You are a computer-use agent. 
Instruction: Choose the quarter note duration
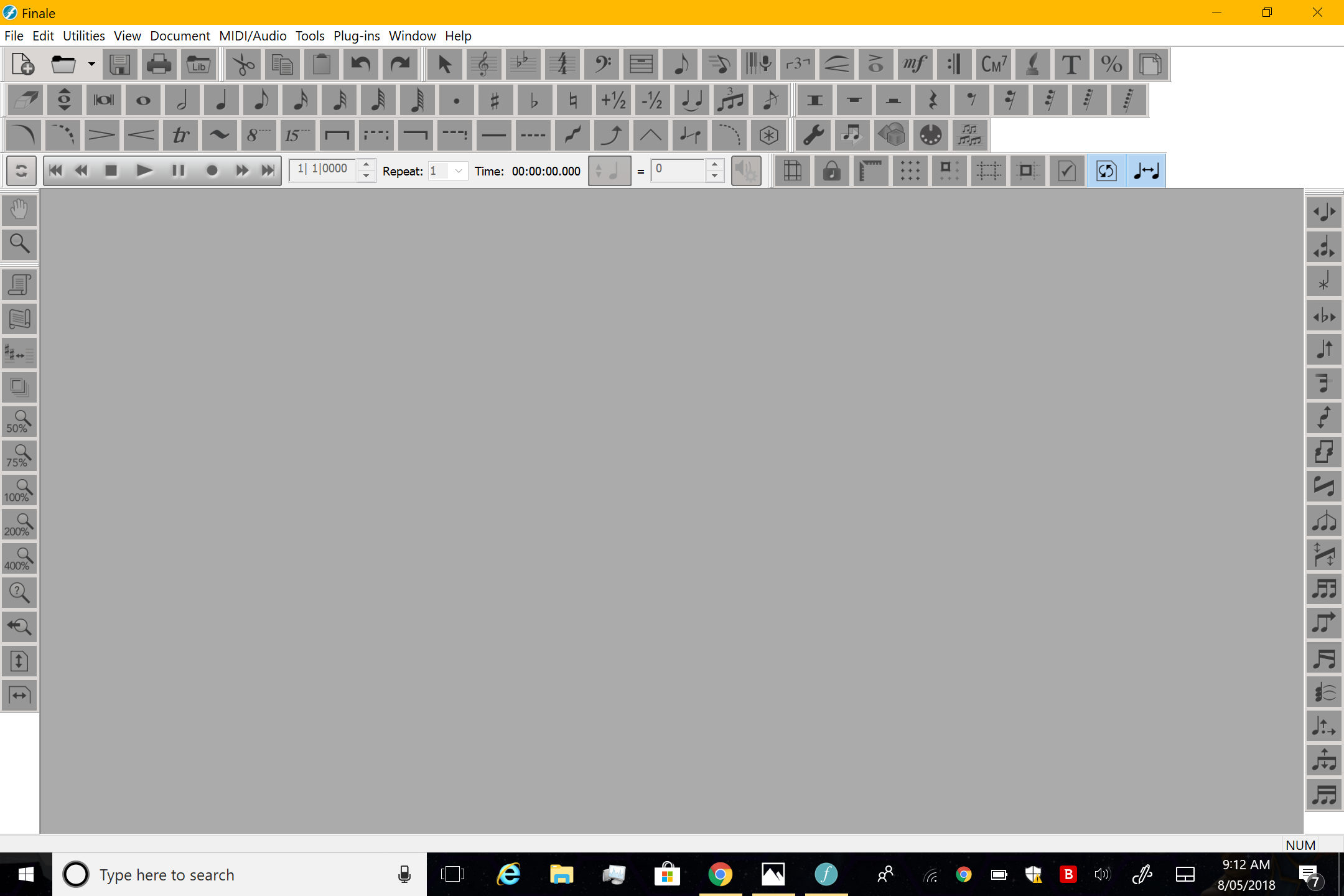coord(221,100)
